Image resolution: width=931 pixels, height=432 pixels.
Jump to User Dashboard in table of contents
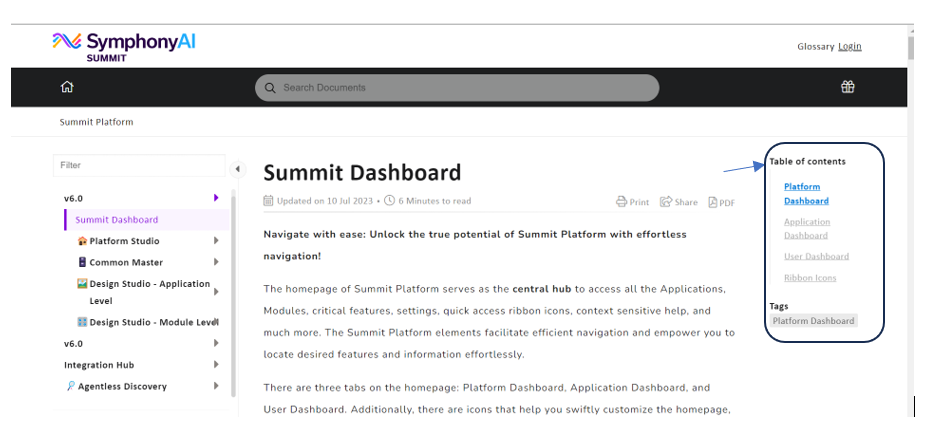816,256
